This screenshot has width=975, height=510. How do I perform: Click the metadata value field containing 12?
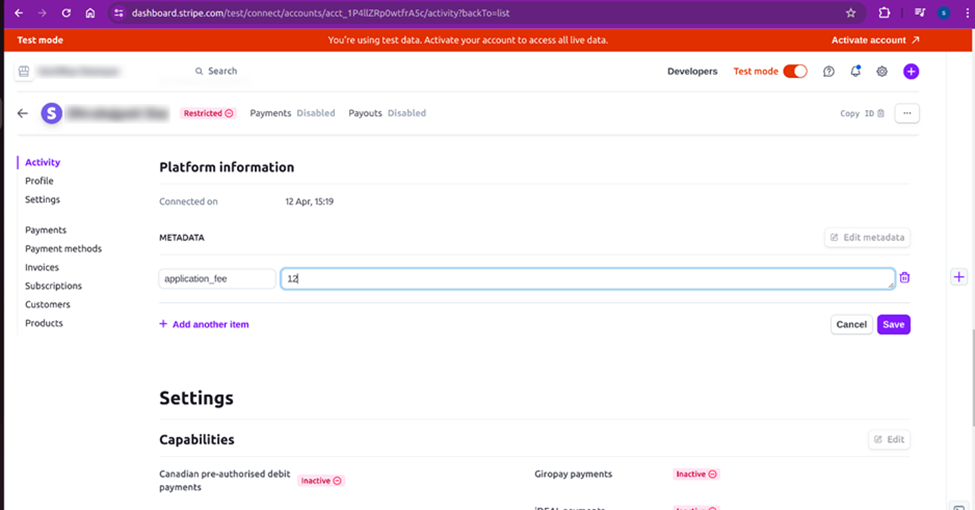pyautogui.click(x=587, y=279)
